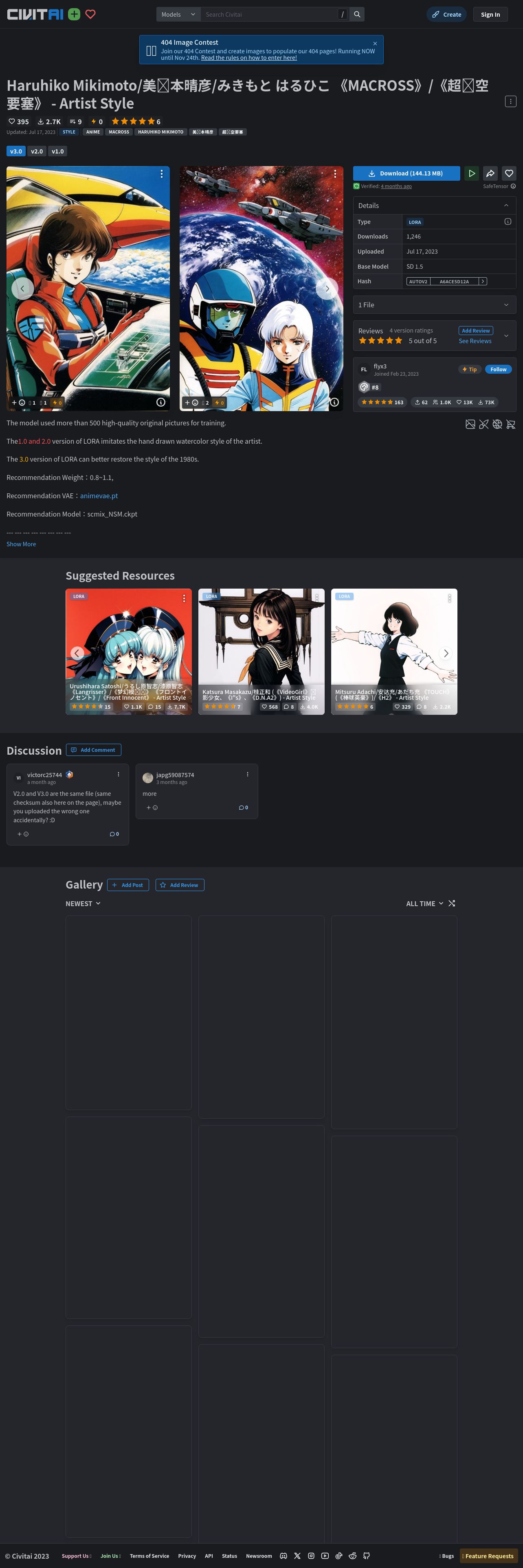This screenshot has height=1568, width=523.
Task: Click the info icon on the pilot girl image
Action: 161,402
